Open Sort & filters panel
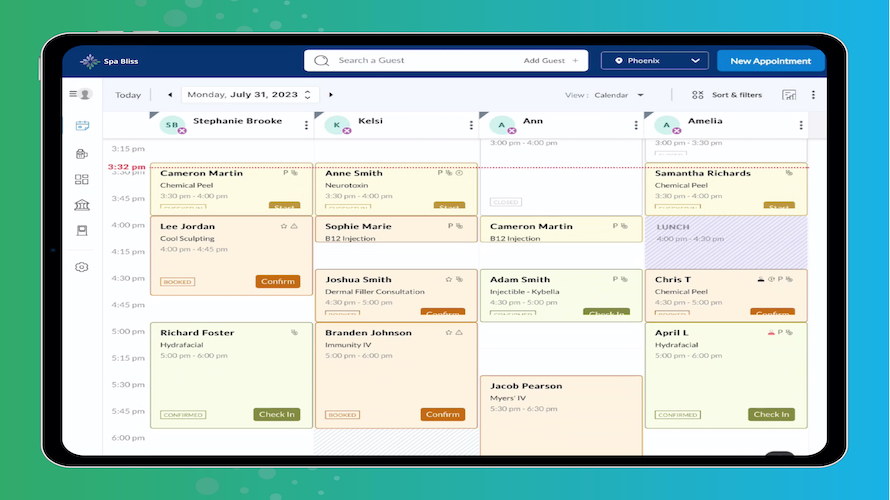The width and height of the screenshot is (890, 500). coord(727,95)
